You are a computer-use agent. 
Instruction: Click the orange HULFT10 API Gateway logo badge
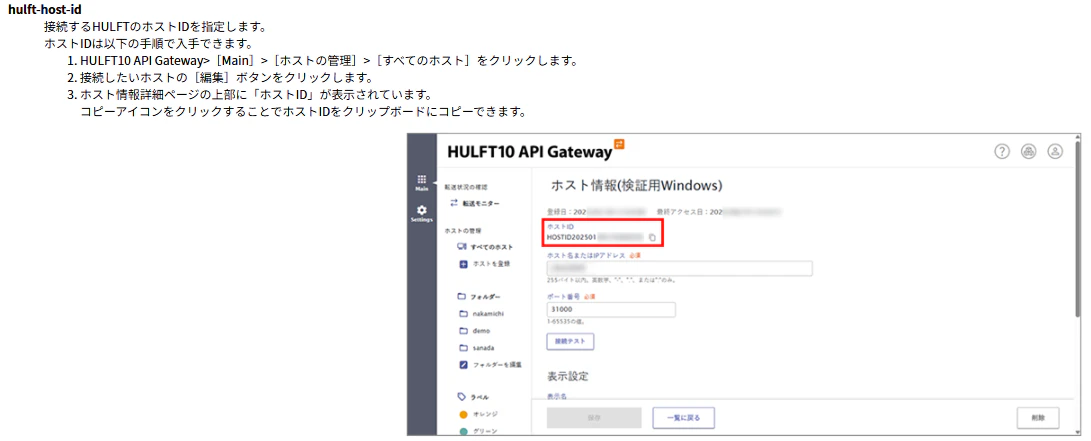(x=619, y=144)
